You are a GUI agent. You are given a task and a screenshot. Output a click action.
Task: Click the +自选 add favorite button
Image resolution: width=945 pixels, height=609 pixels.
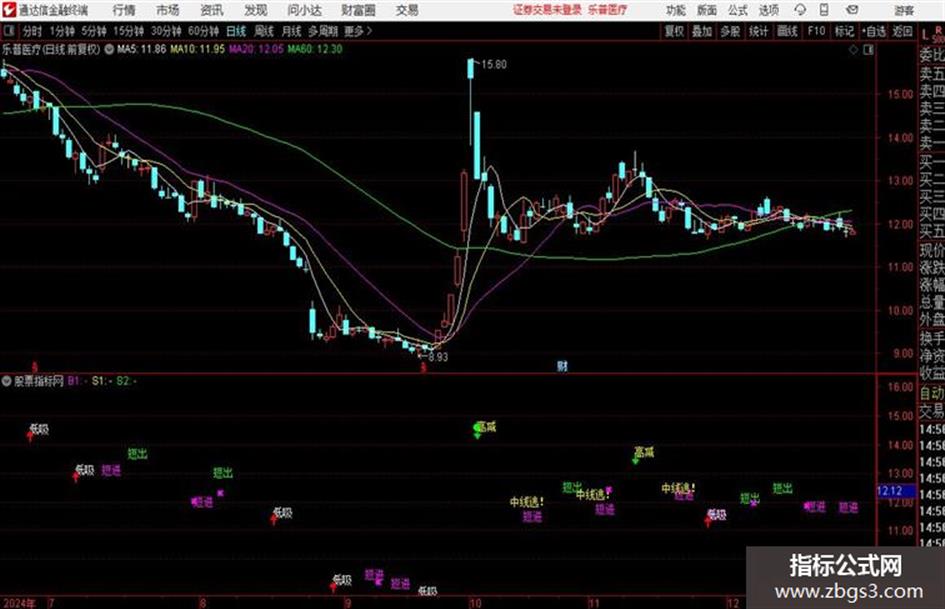coord(873,31)
